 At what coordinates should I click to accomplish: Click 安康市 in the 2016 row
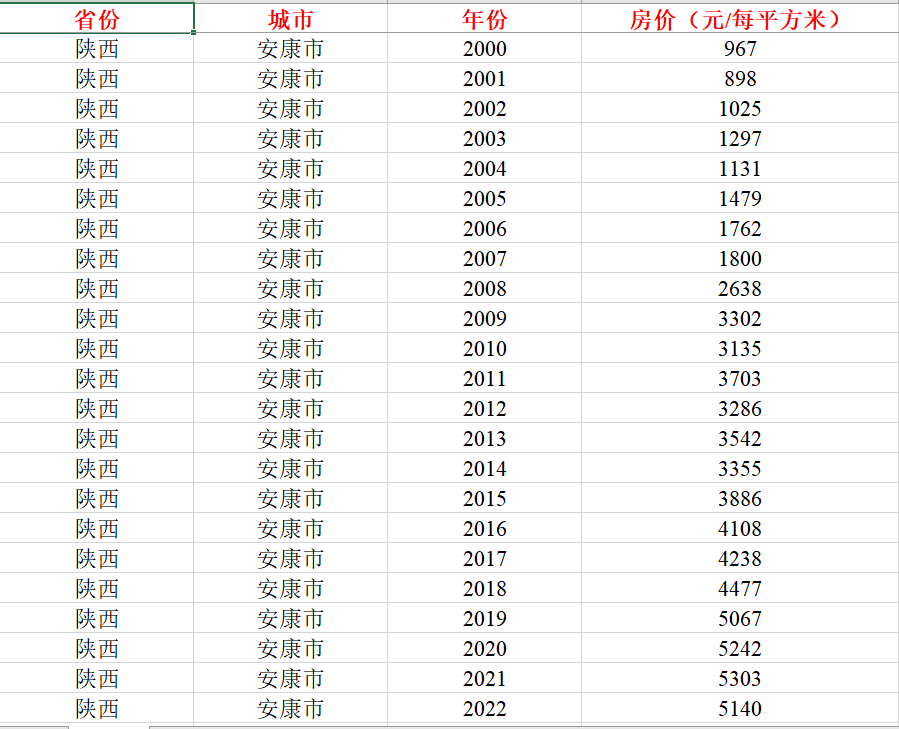291,528
